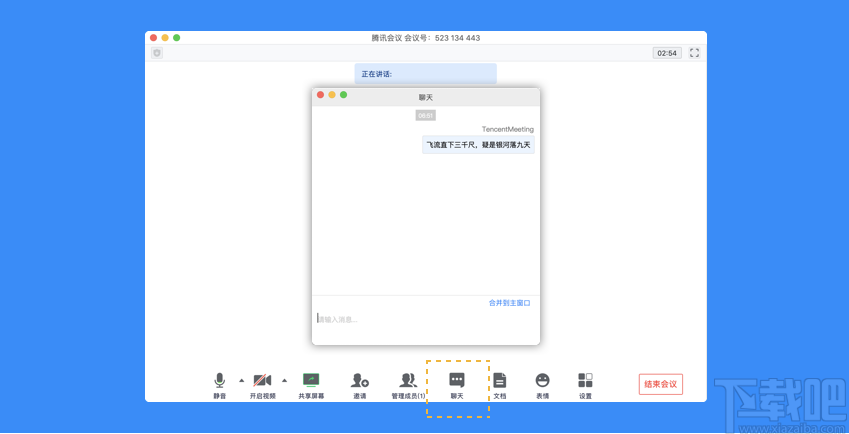Click the 结束会议 end meeting button
The image size is (849, 434).
point(661,384)
